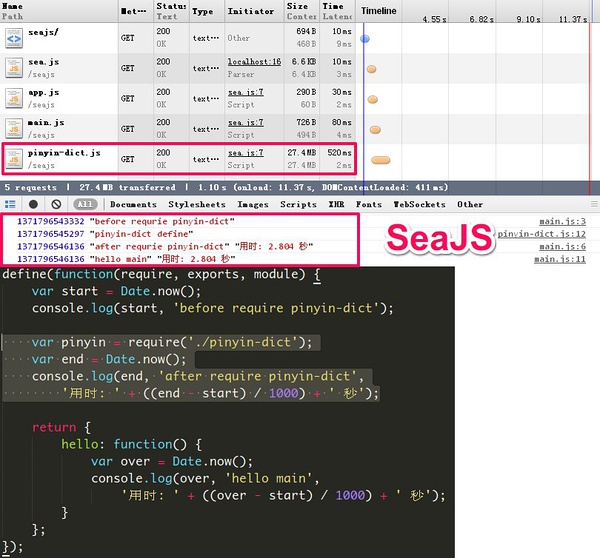The height and width of the screenshot is (558, 600).
Task: Click the main.js file icon
Action: click(14, 129)
